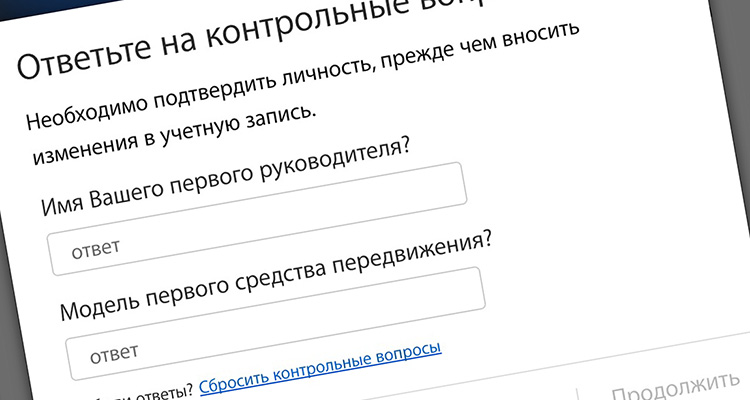The image size is (750, 400).
Task: Click the word "Ответьте" in the heading
Action: coord(78,63)
